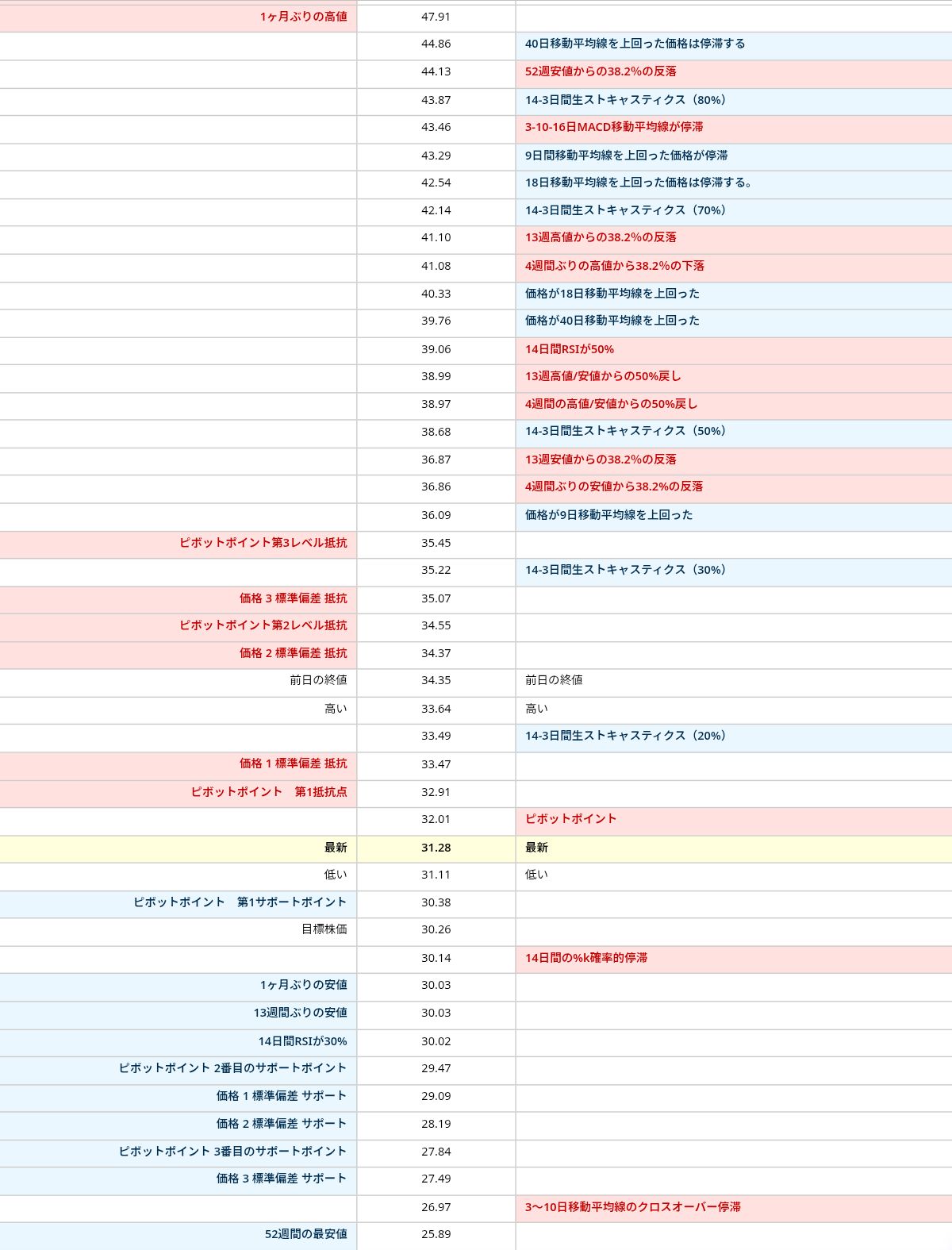Screen dimensions: 952x1250
Task: Click ピボットポイント 第1抵抗点 label
Action: click(269, 792)
